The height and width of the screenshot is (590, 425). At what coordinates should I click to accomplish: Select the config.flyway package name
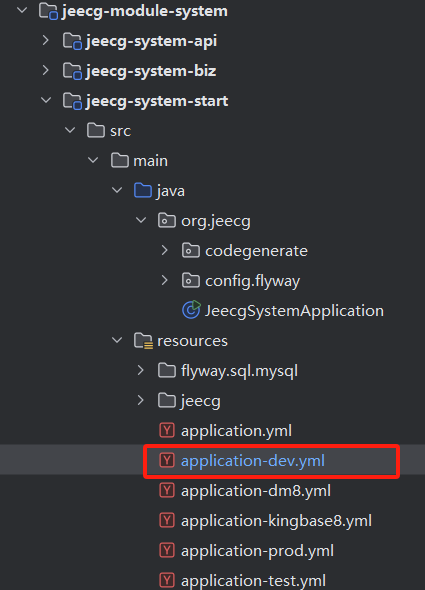click(x=253, y=281)
